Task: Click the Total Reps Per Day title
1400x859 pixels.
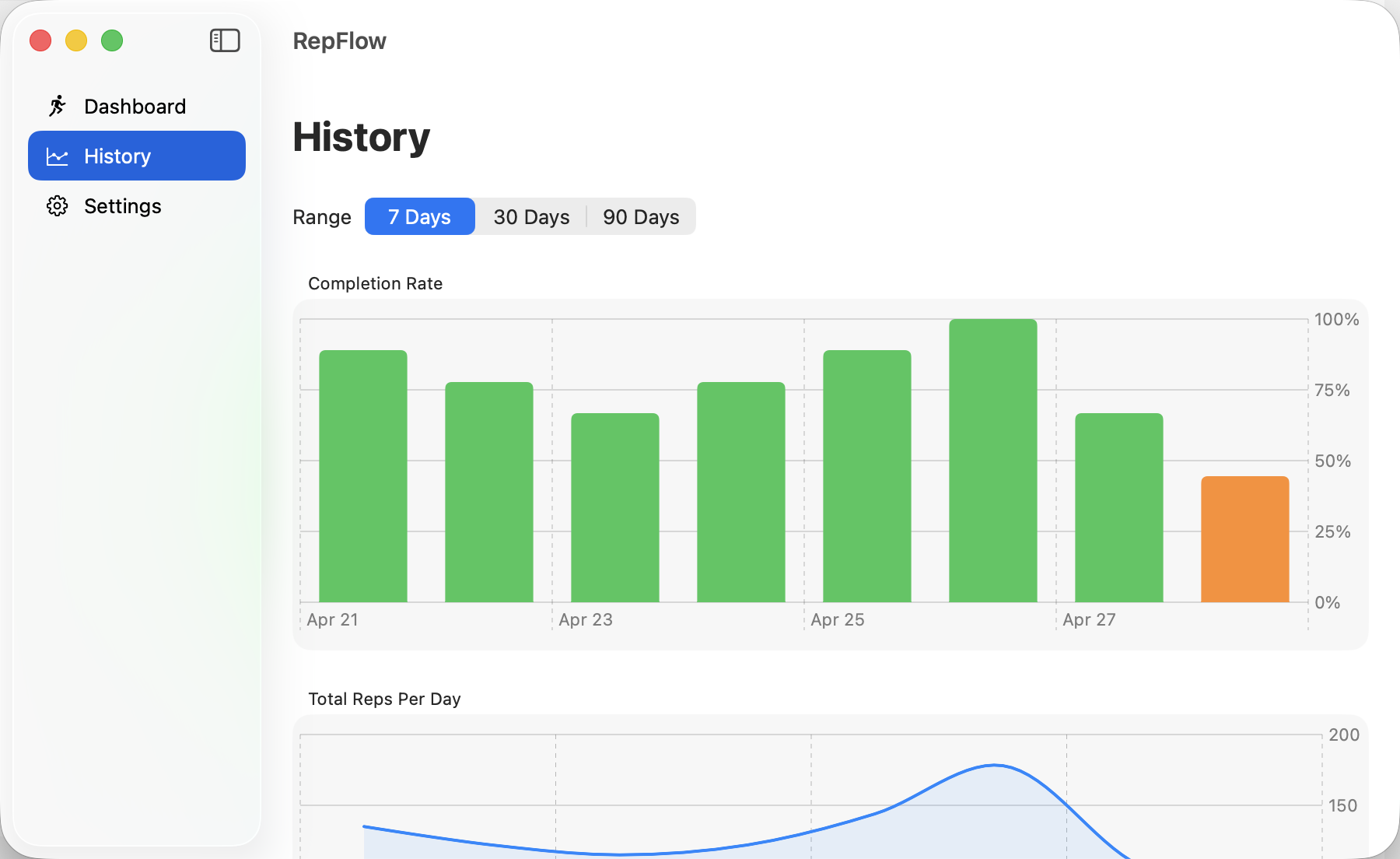Action: click(x=385, y=699)
